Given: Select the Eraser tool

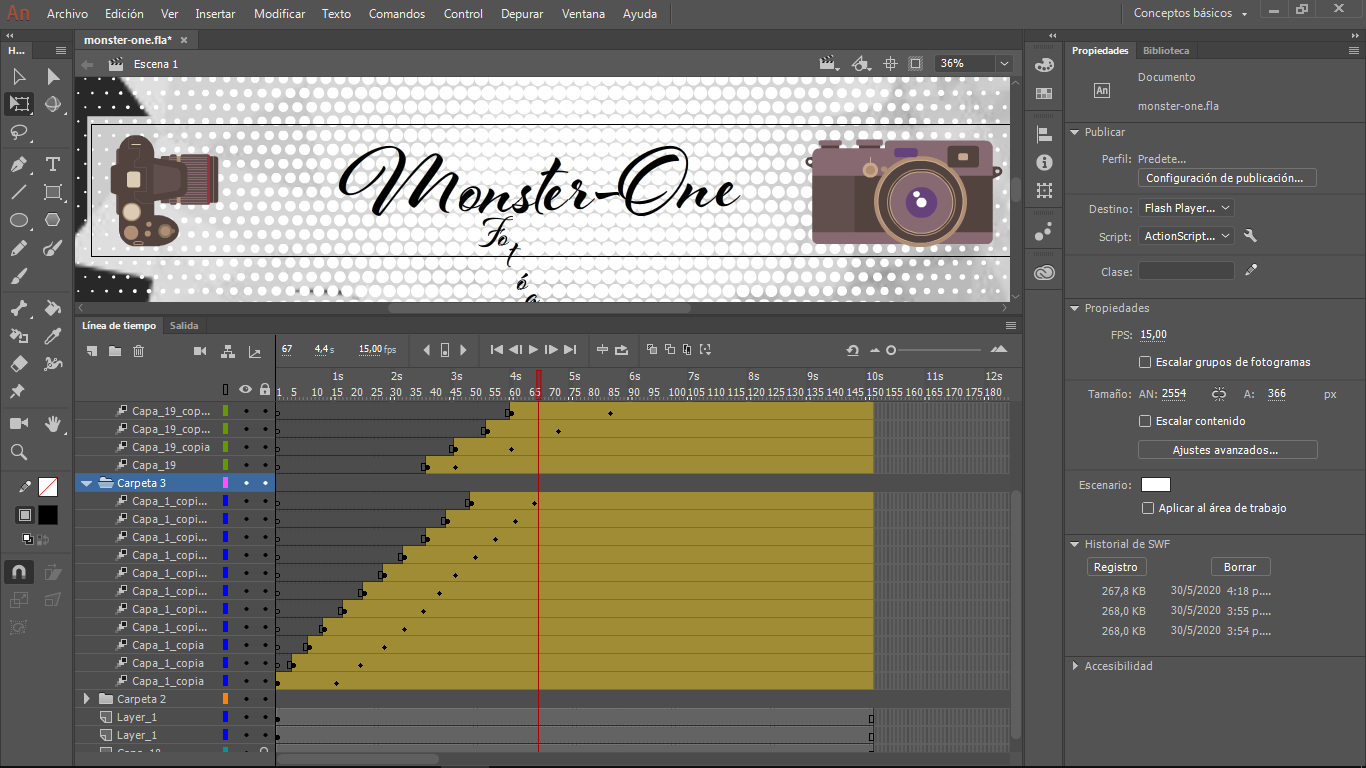Looking at the screenshot, I should point(19,364).
